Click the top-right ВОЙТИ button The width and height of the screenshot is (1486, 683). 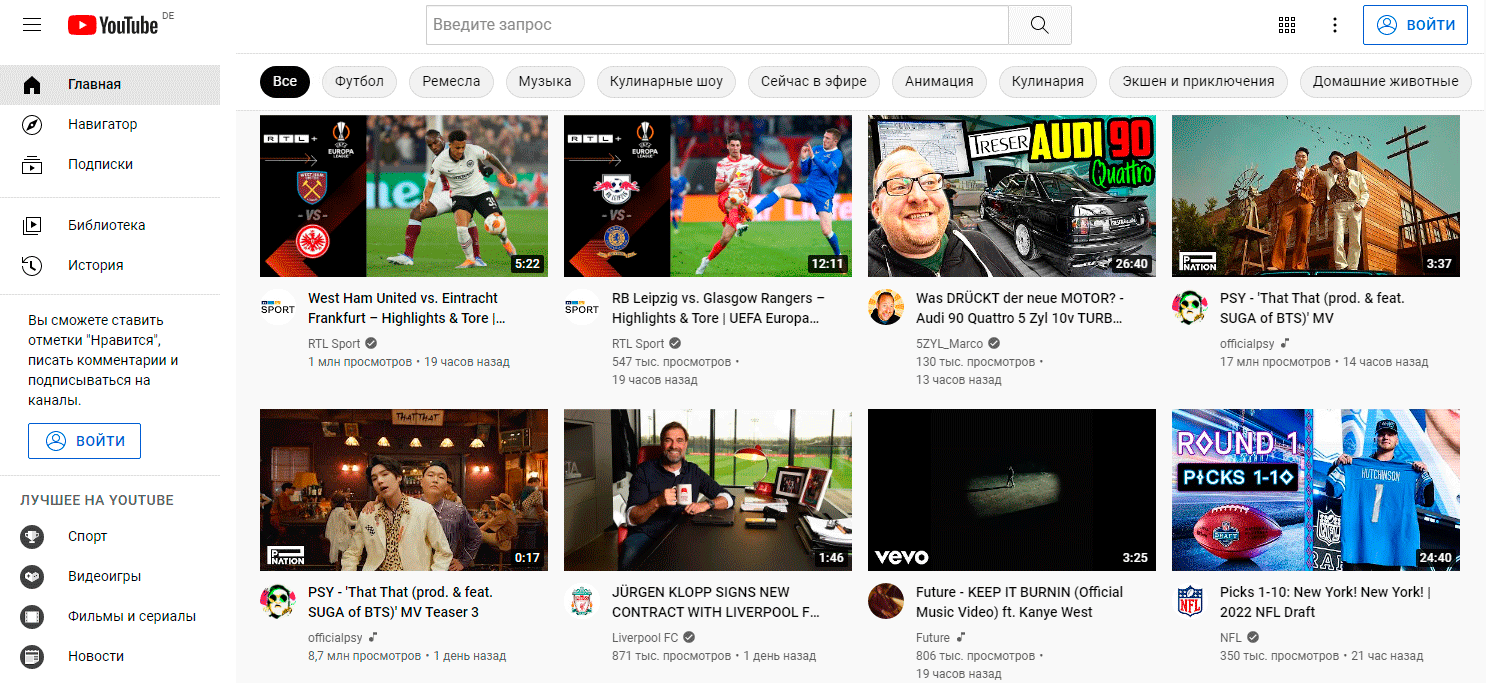1415,25
